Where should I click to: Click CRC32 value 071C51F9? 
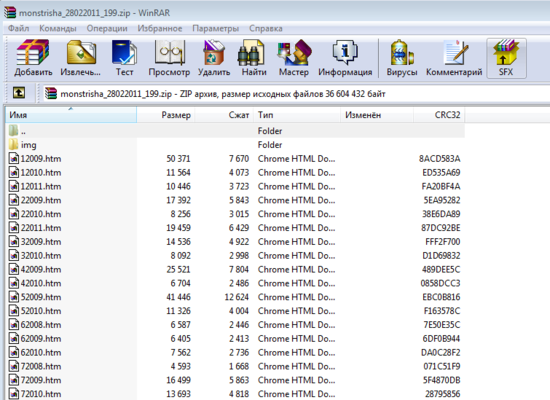442,366
